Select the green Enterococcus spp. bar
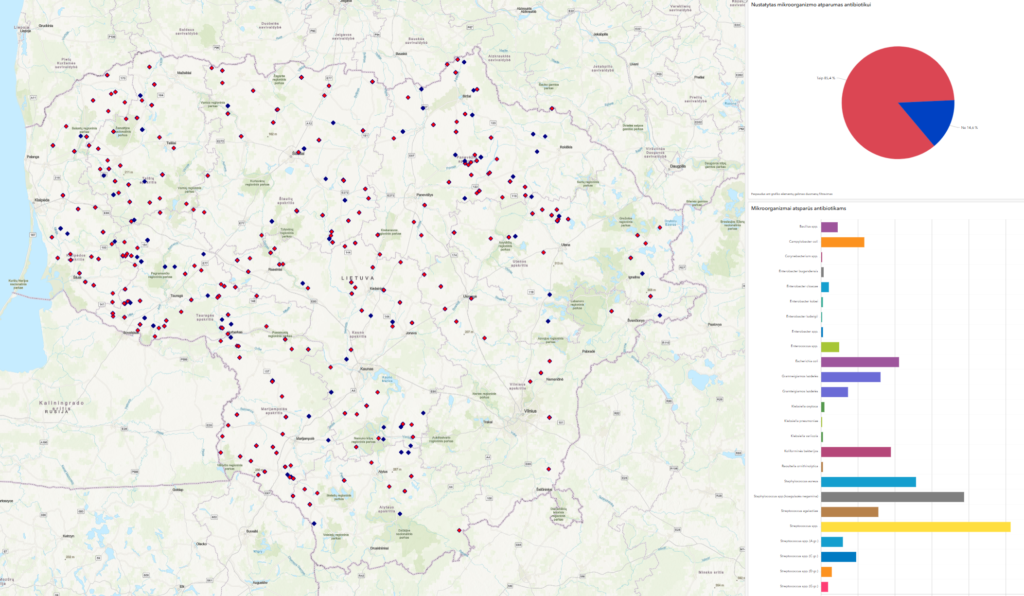This screenshot has width=1024, height=596. (829, 346)
